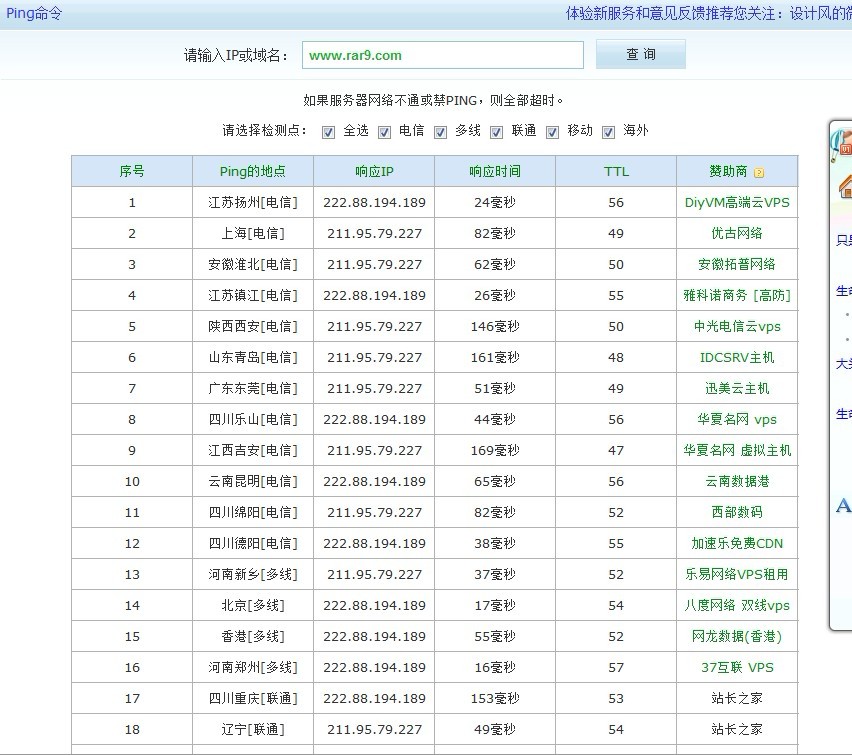
Task: Select the 四川重庆[联通] location cell
Action: click(x=253, y=698)
